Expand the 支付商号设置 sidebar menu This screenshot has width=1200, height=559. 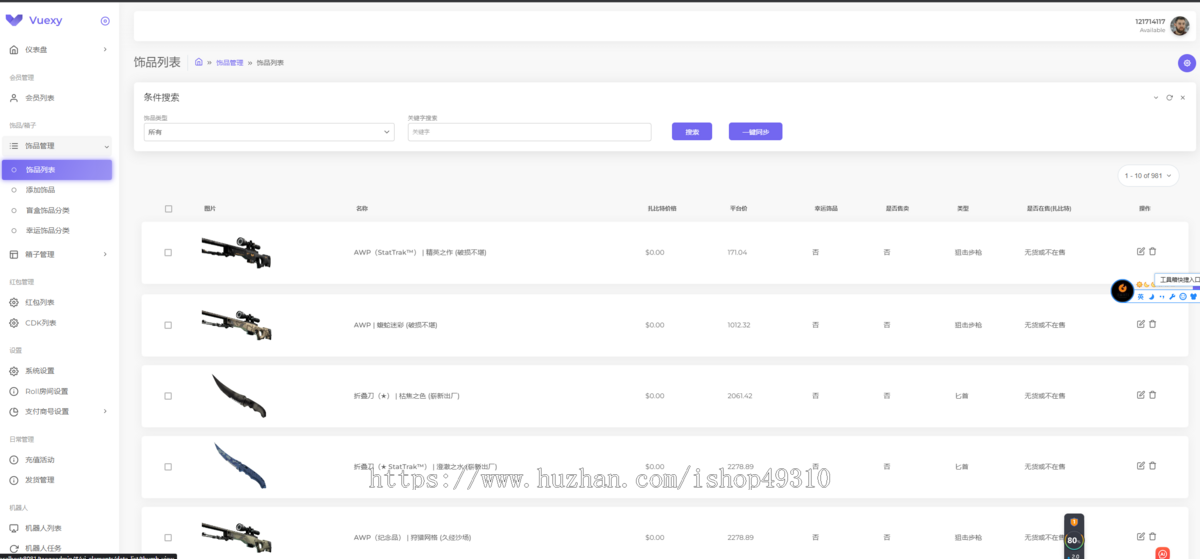[58, 411]
